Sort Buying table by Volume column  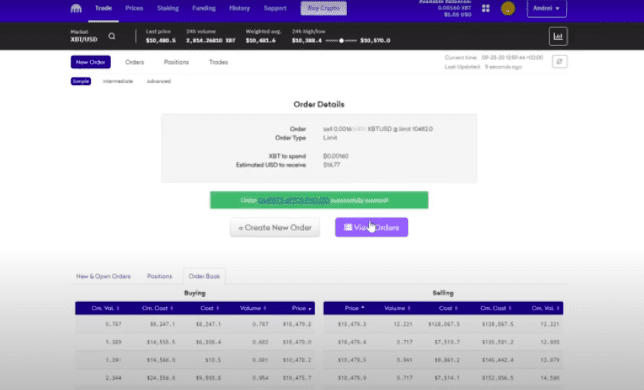253,308
